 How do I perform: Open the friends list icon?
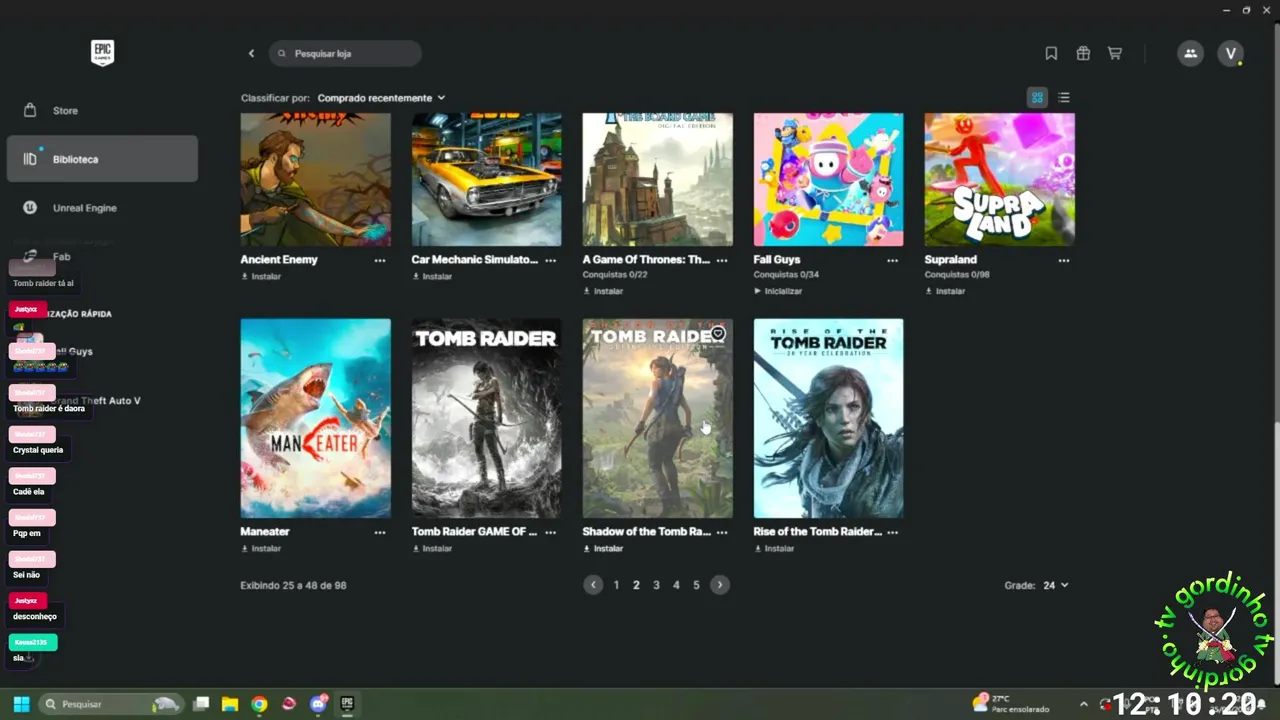(x=1190, y=53)
